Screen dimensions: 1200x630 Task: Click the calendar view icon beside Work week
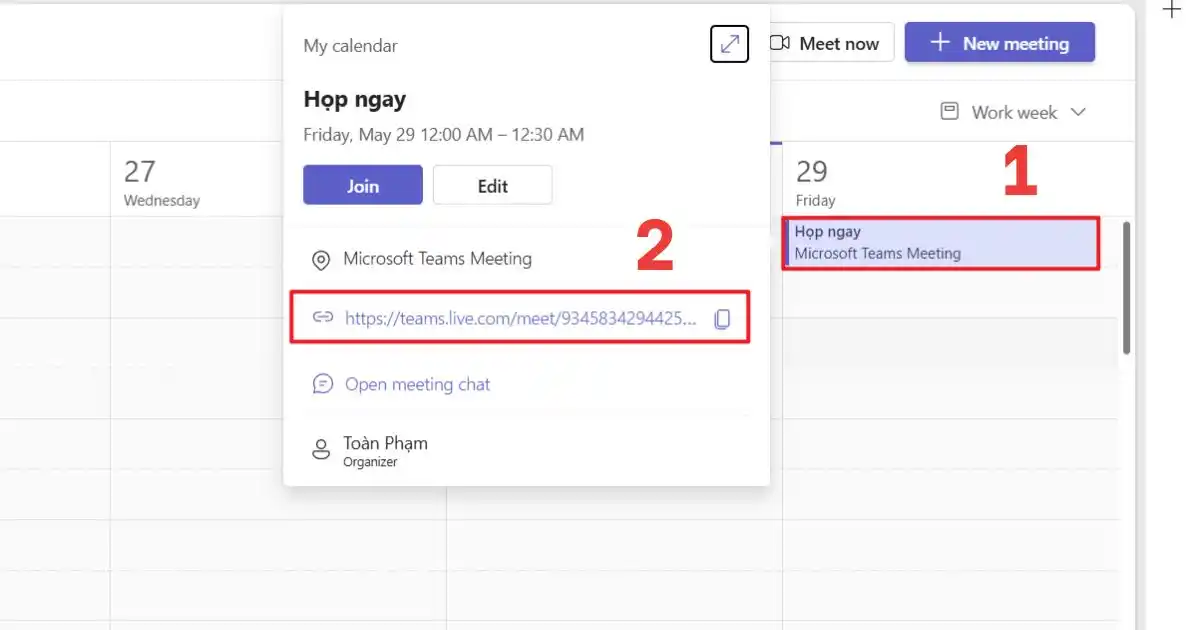coord(950,111)
